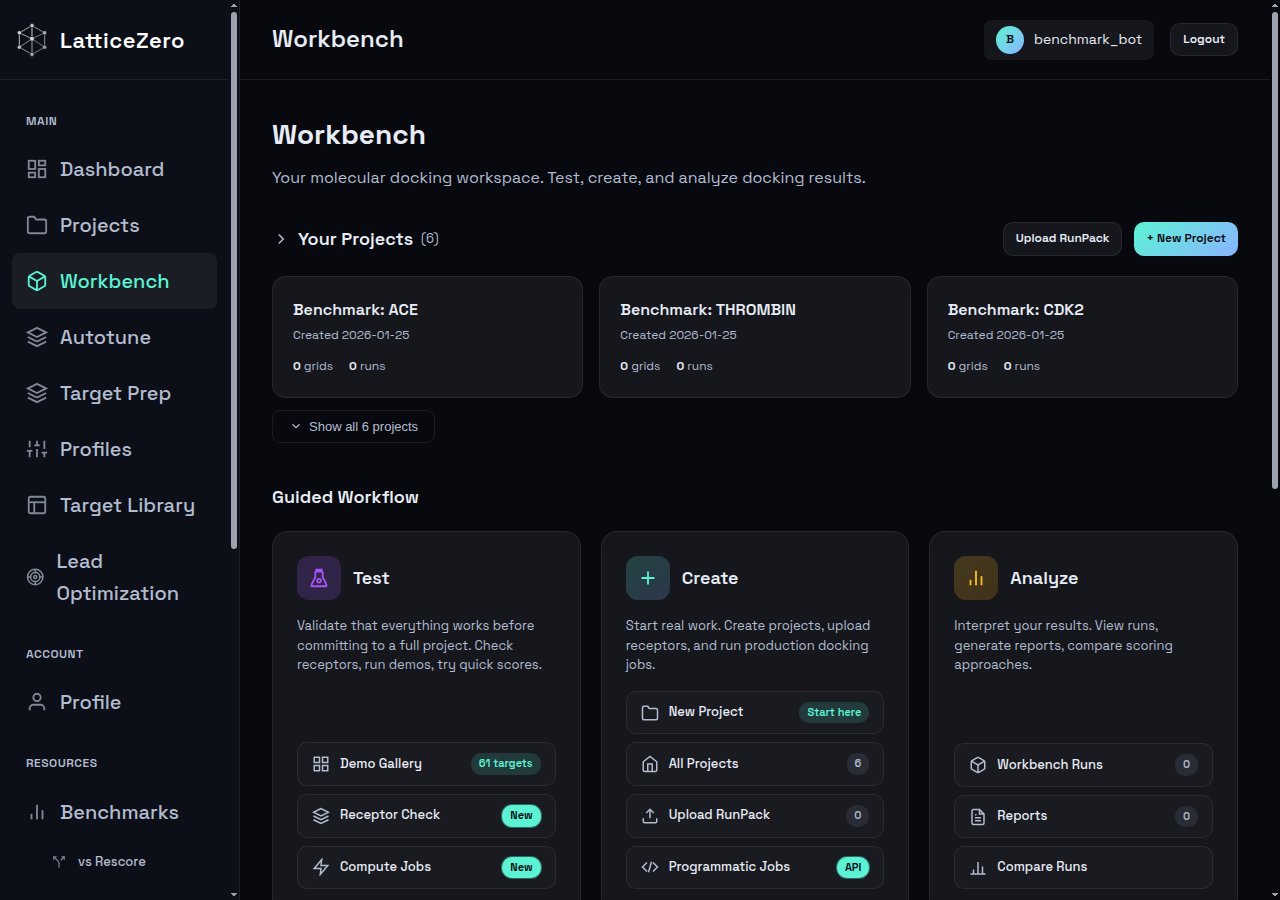
Task: Click the top Upload RunPack button
Action: 1062,239
